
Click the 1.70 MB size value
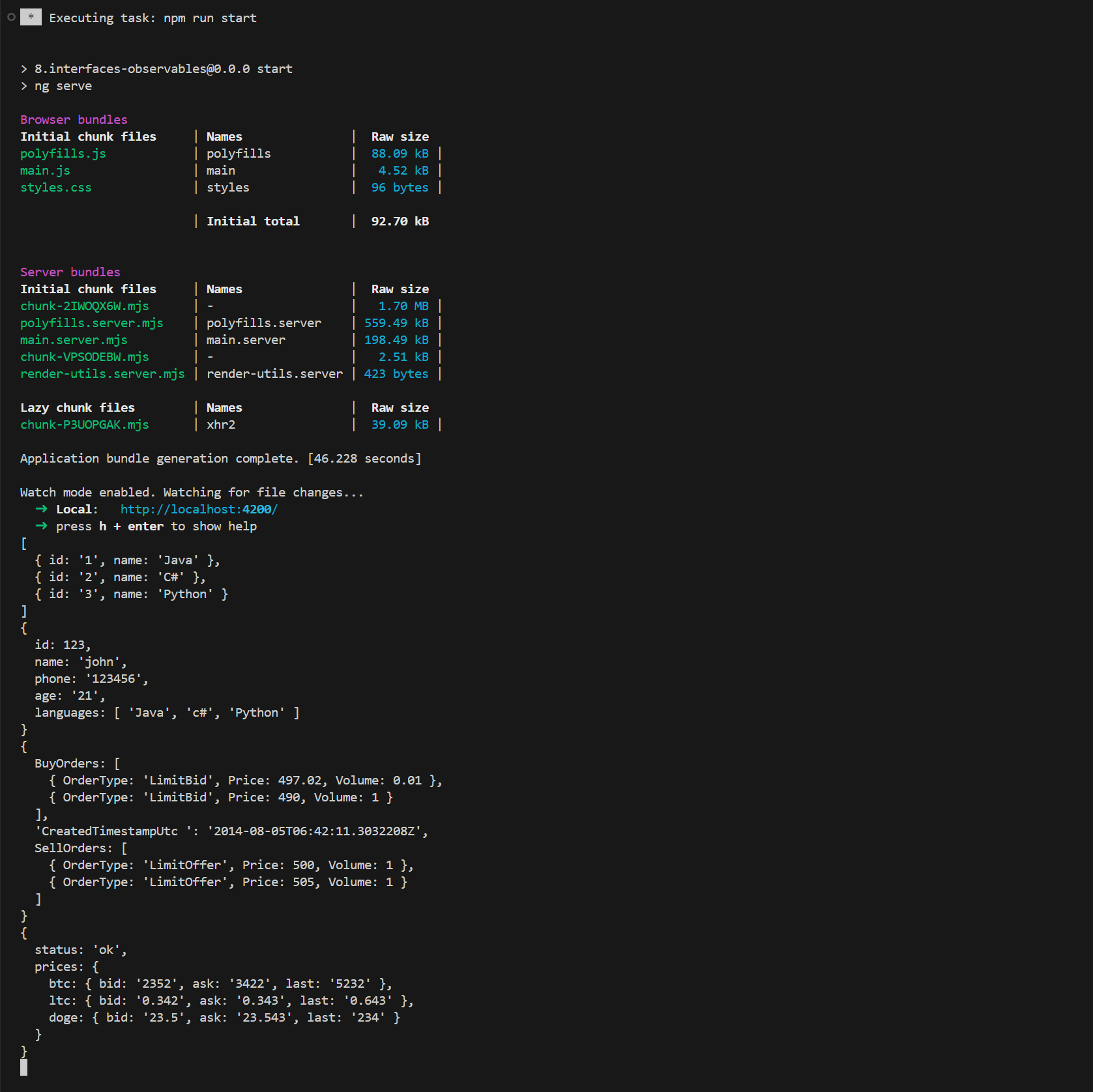click(403, 306)
